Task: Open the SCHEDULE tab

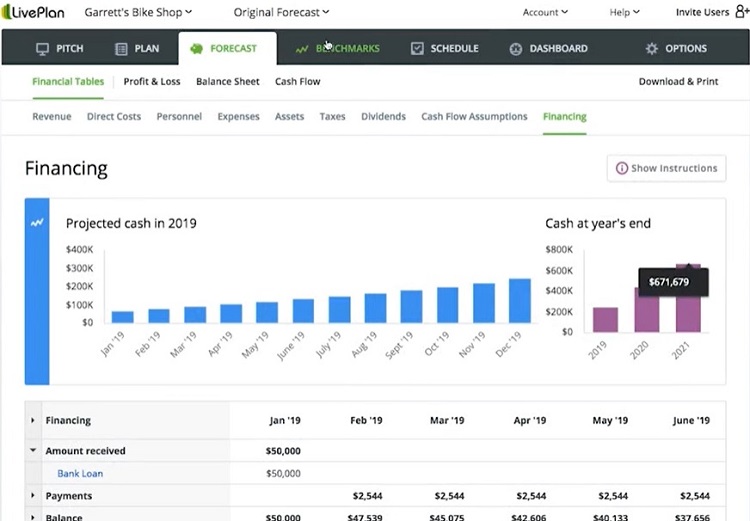Action: pos(444,49)
